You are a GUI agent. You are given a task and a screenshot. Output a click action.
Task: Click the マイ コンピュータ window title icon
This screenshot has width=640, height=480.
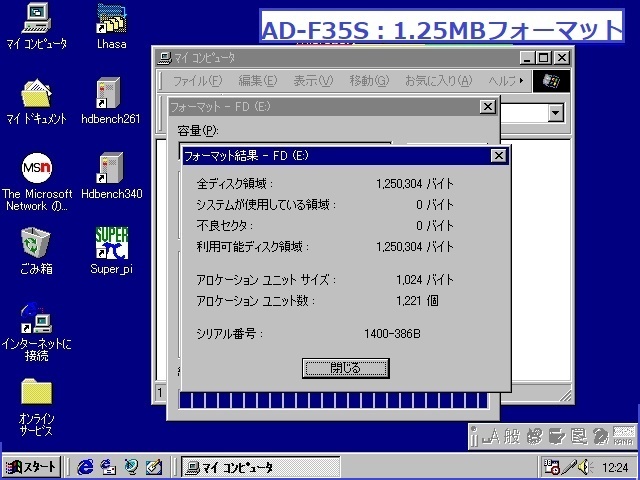[164, 58]
